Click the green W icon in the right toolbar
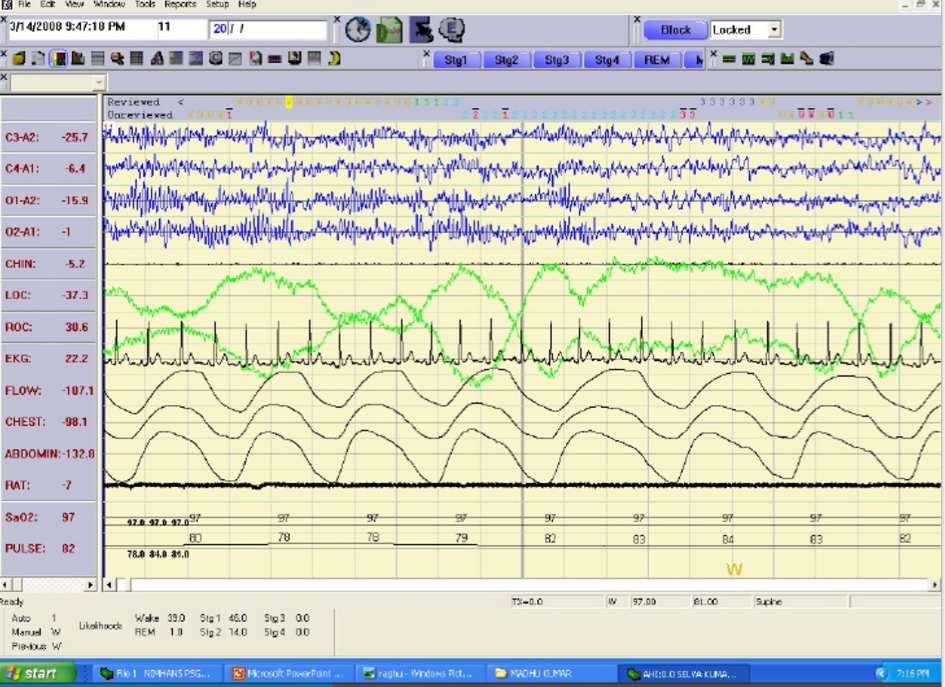945x687 pixels. pyautogui.click(x=748, y=58)
